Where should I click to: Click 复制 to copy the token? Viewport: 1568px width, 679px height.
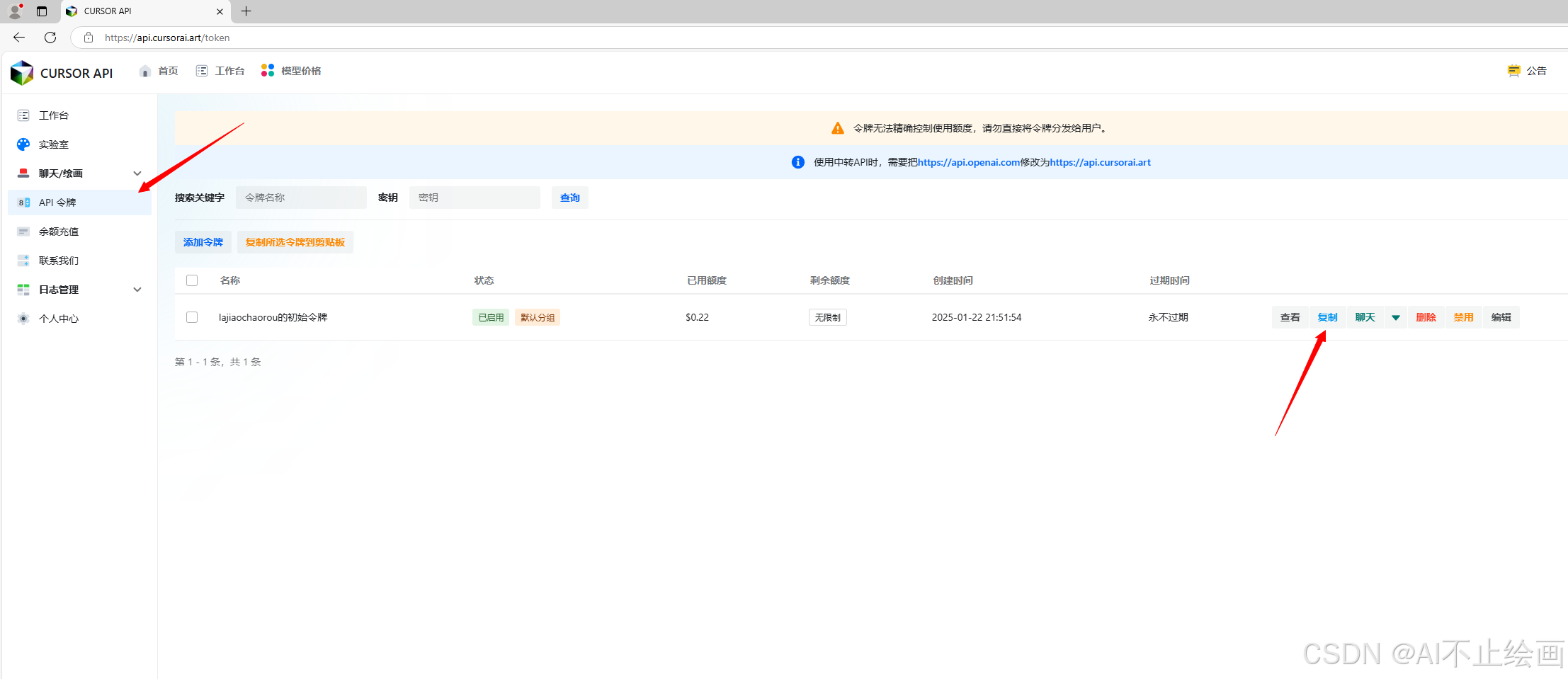[x=1328, y=317]
